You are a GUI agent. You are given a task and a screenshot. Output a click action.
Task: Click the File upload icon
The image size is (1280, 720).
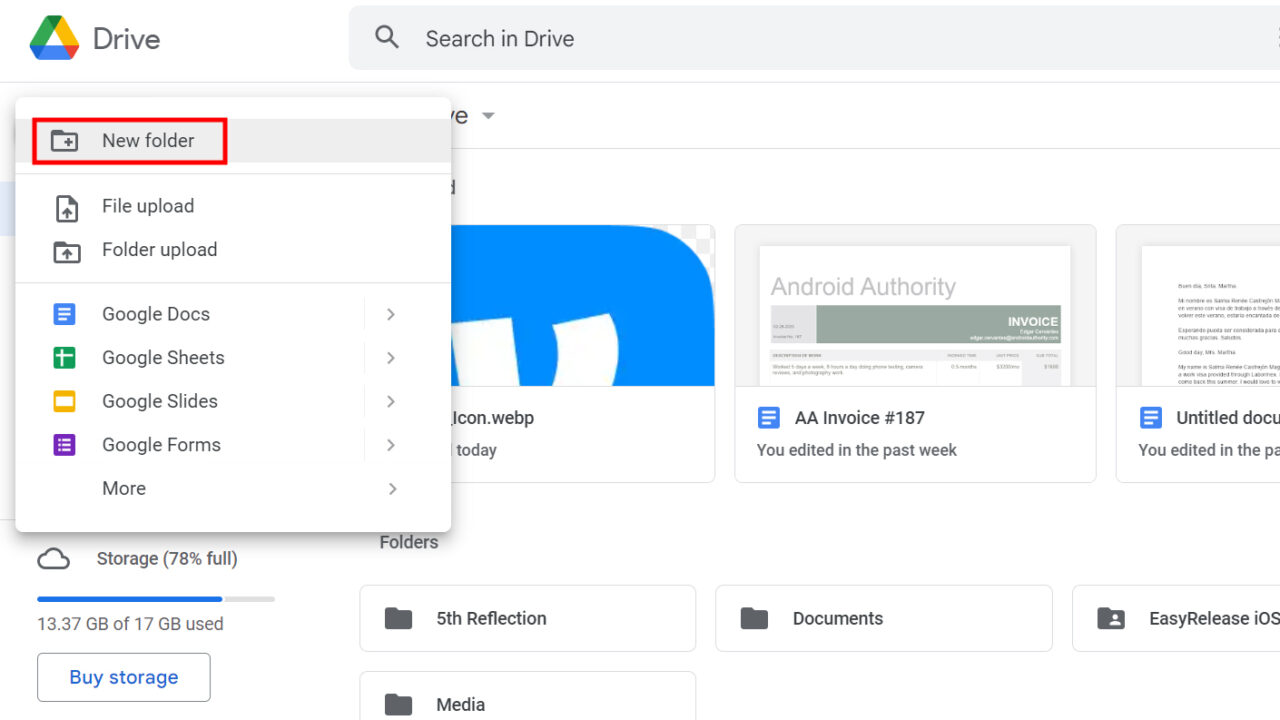click(64, 206)
